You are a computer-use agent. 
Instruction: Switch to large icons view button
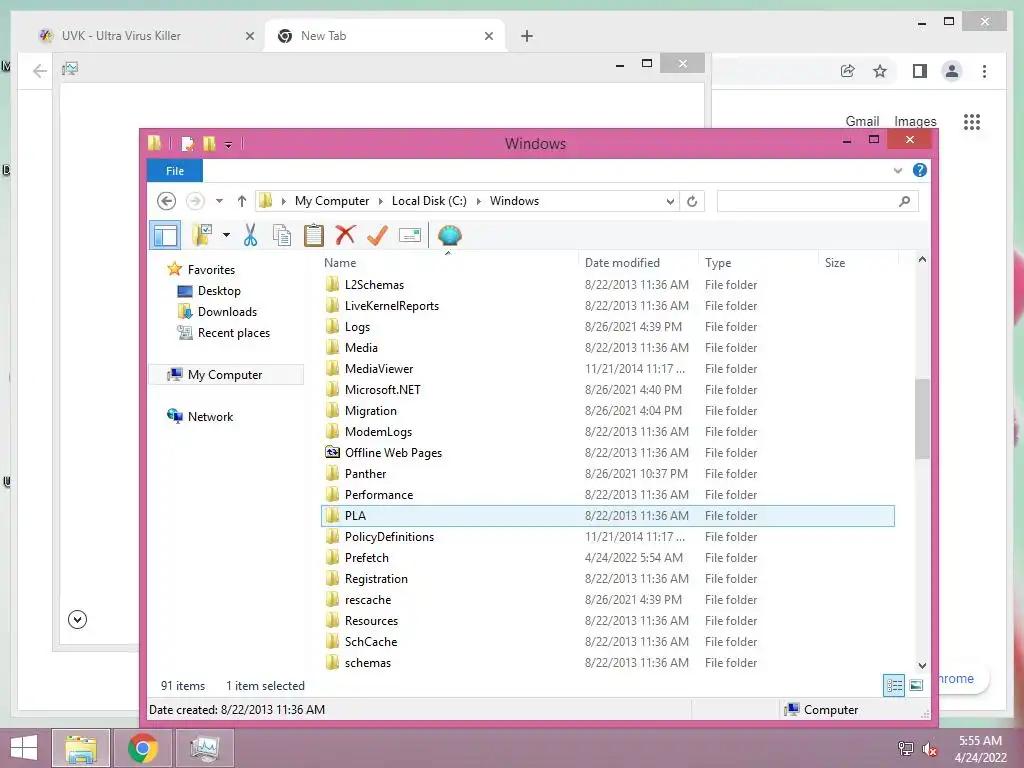916,685
